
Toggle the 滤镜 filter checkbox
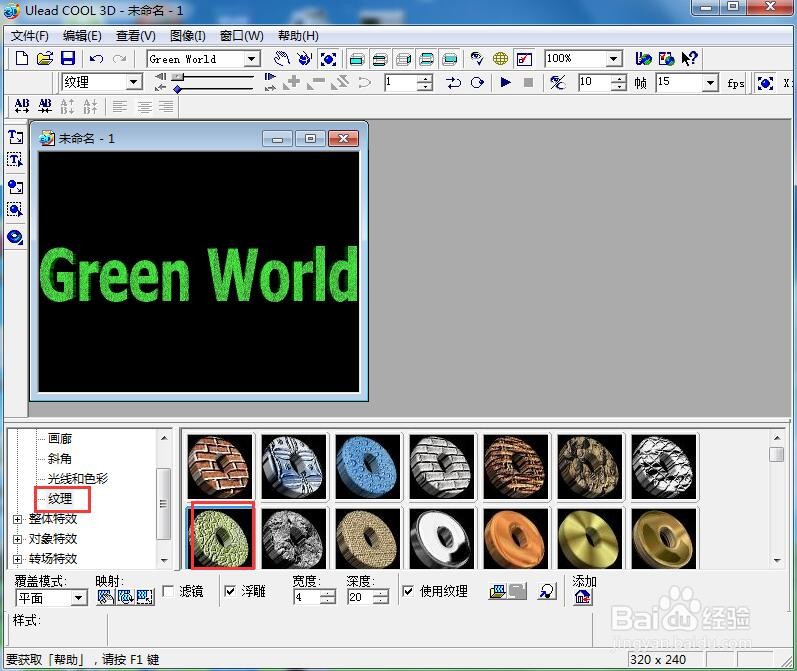point(168,591)
